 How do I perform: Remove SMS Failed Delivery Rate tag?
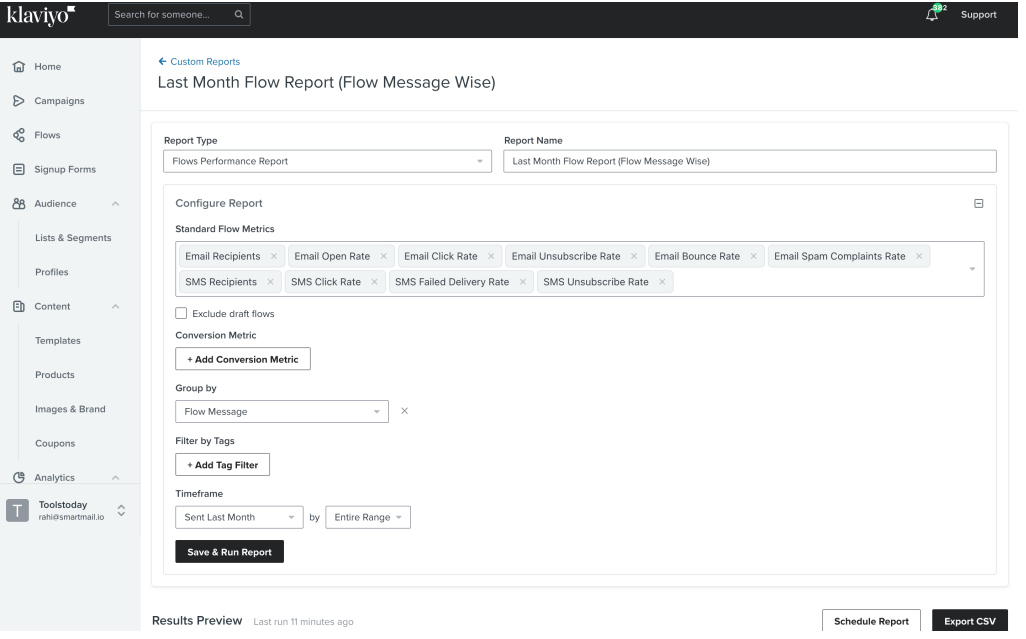pos(523,282)
